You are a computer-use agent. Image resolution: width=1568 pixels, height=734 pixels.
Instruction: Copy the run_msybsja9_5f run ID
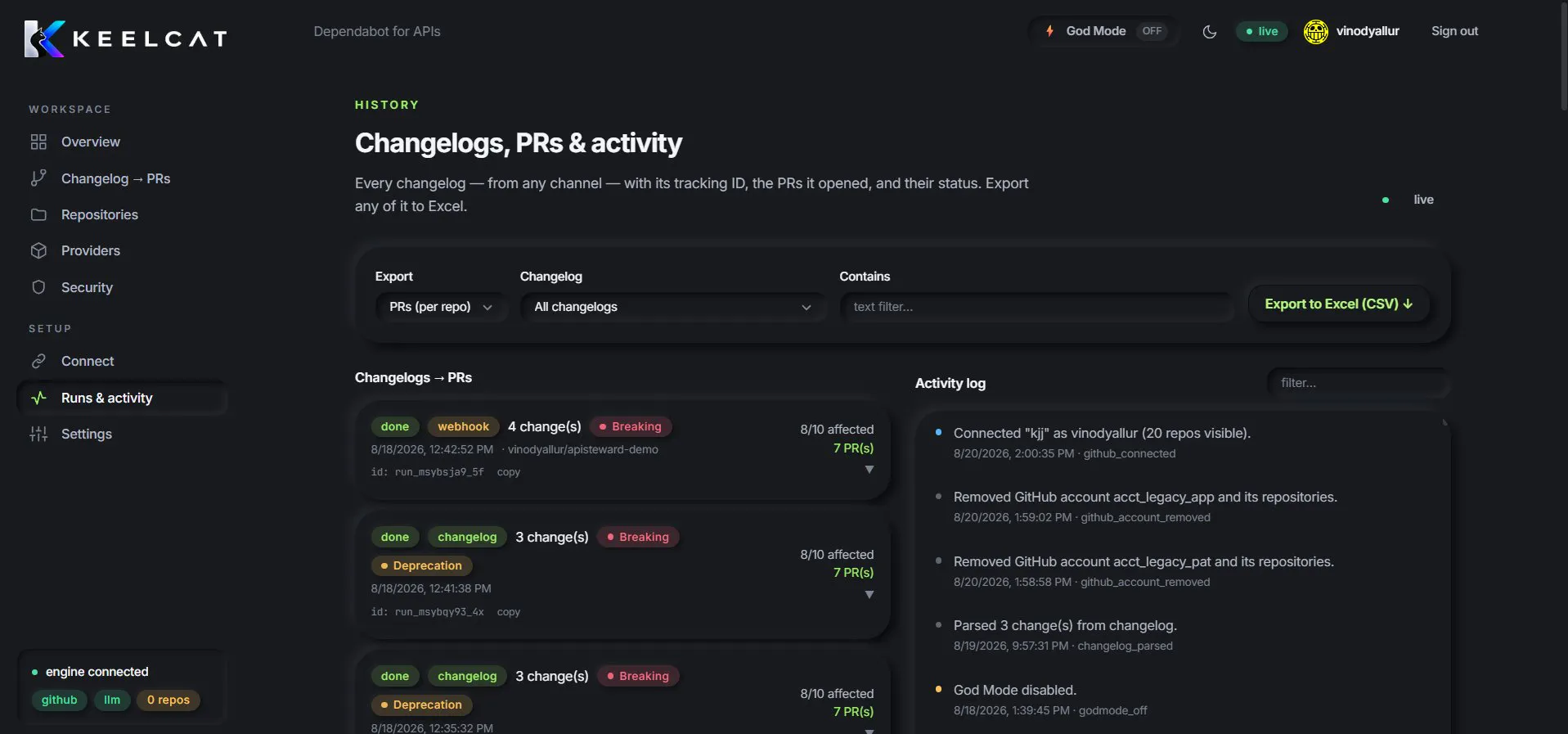tap(509, 472)
